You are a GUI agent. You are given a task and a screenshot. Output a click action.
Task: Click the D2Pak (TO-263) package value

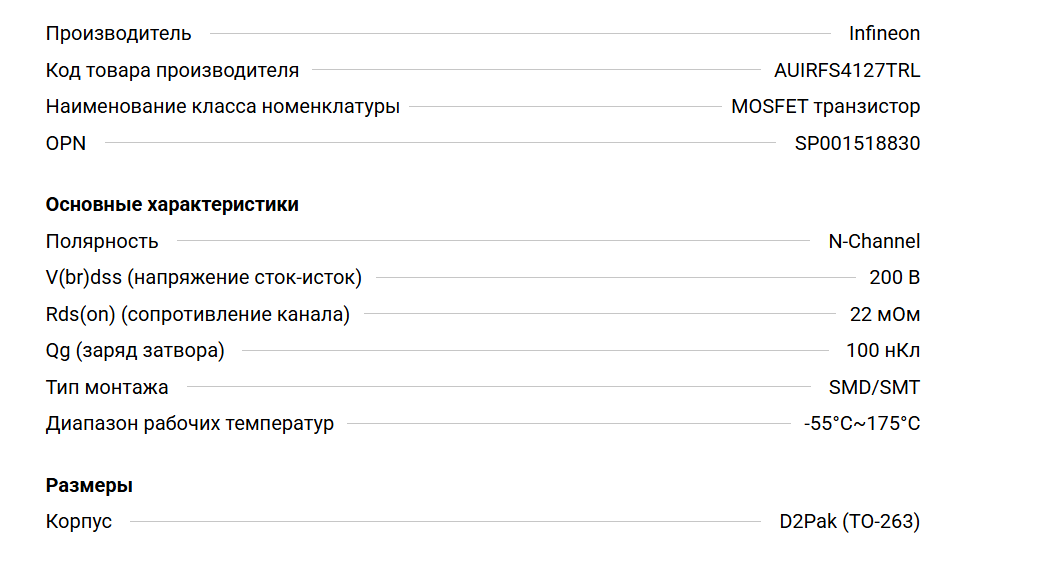(849, 522)
